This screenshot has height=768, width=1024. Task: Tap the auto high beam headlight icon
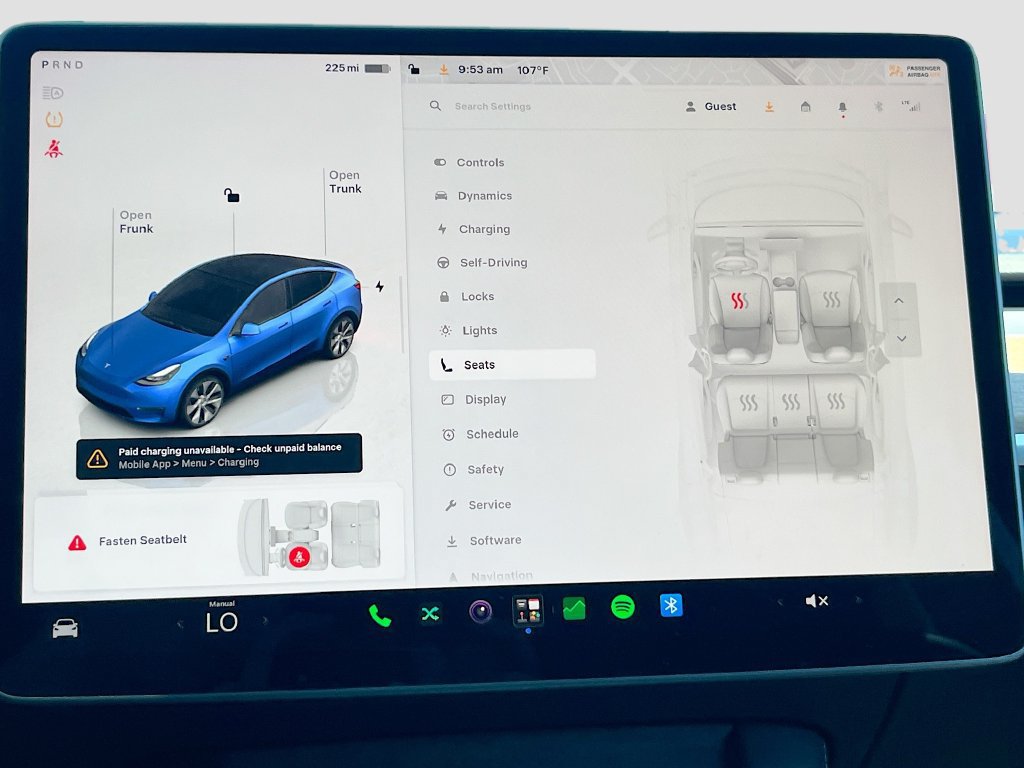[x=52, y=93]
